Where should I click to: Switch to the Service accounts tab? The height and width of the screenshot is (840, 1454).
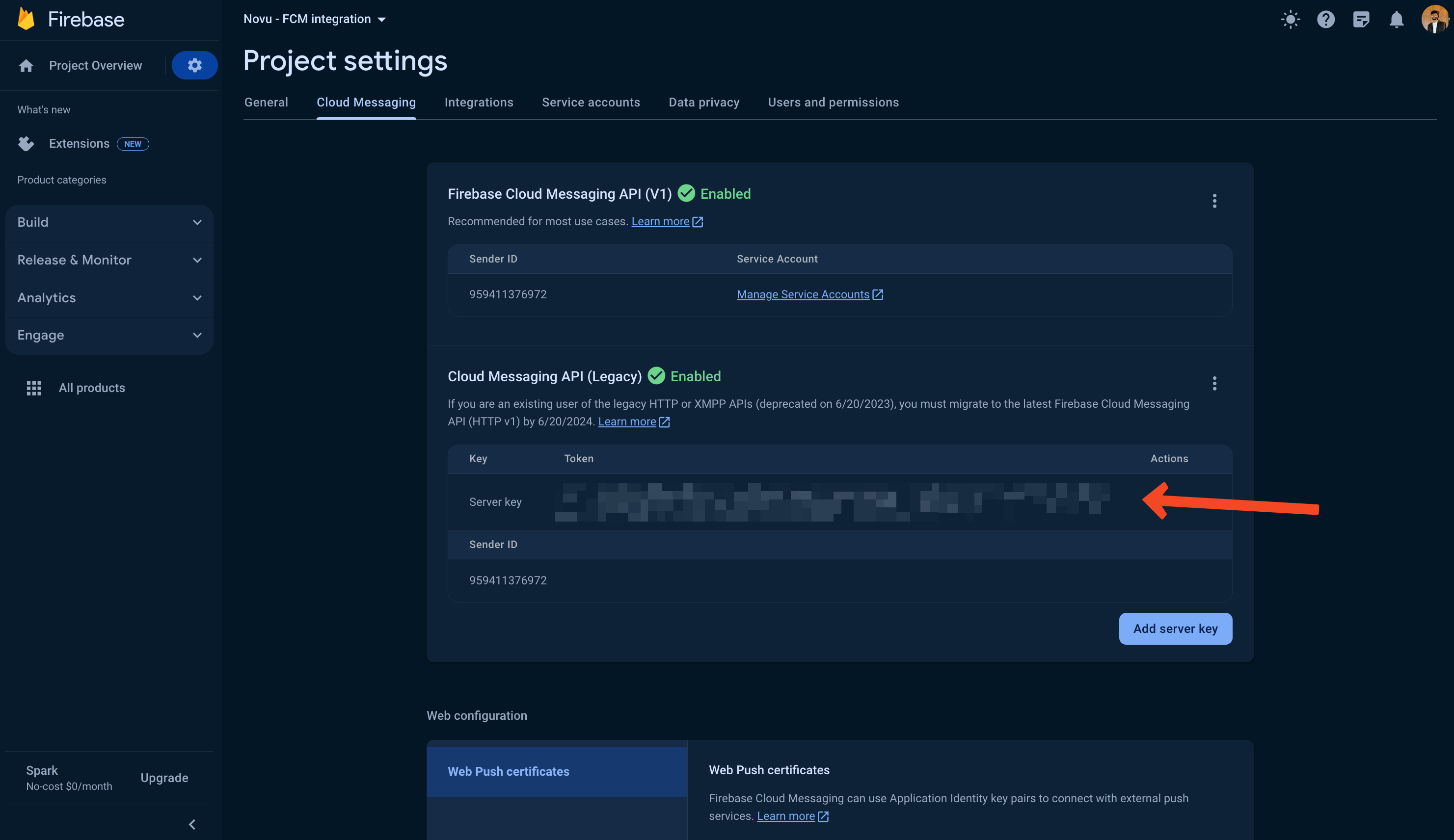(x=590, y=103)
